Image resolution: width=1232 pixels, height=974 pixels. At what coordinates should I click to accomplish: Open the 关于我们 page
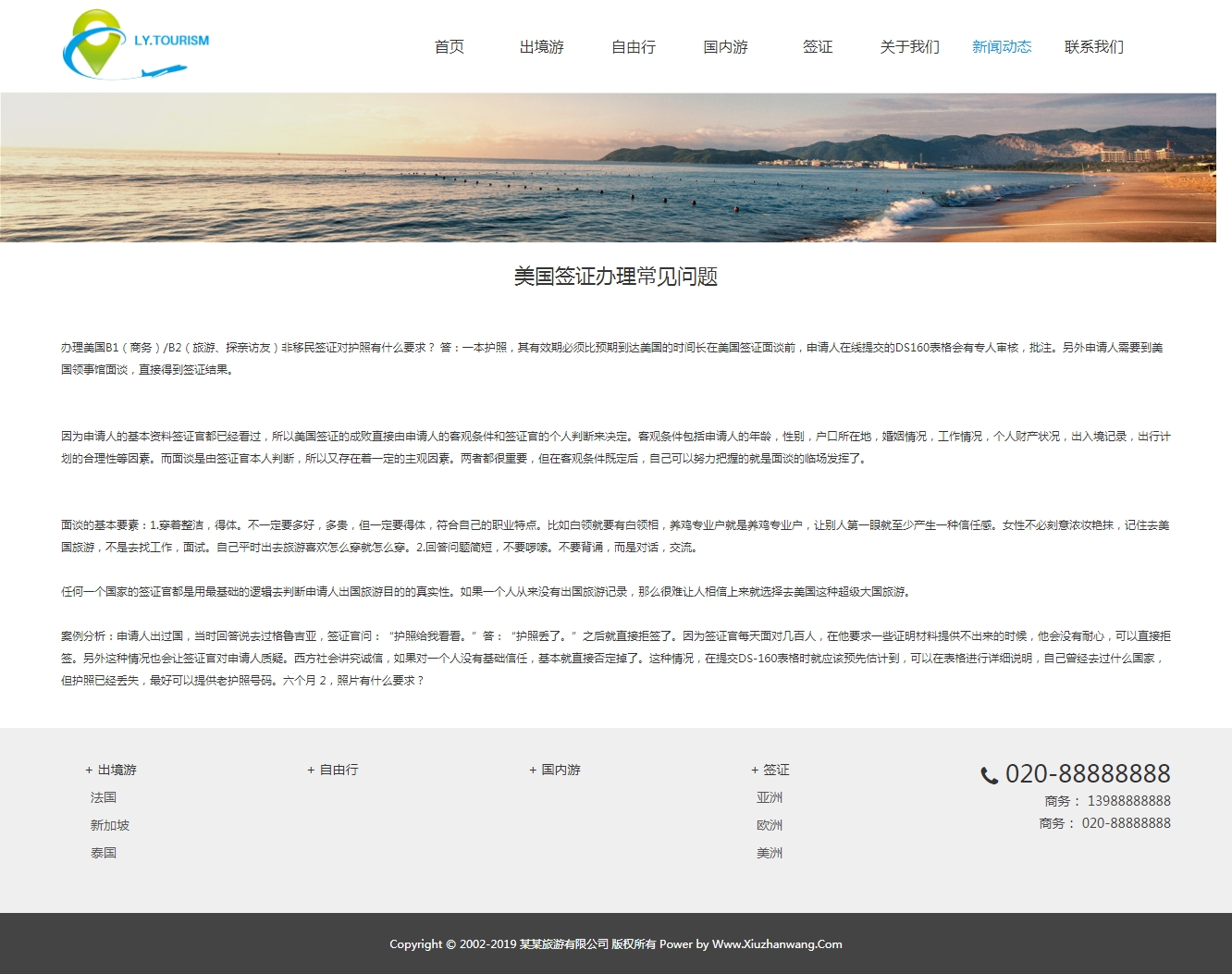coord(909,47)
